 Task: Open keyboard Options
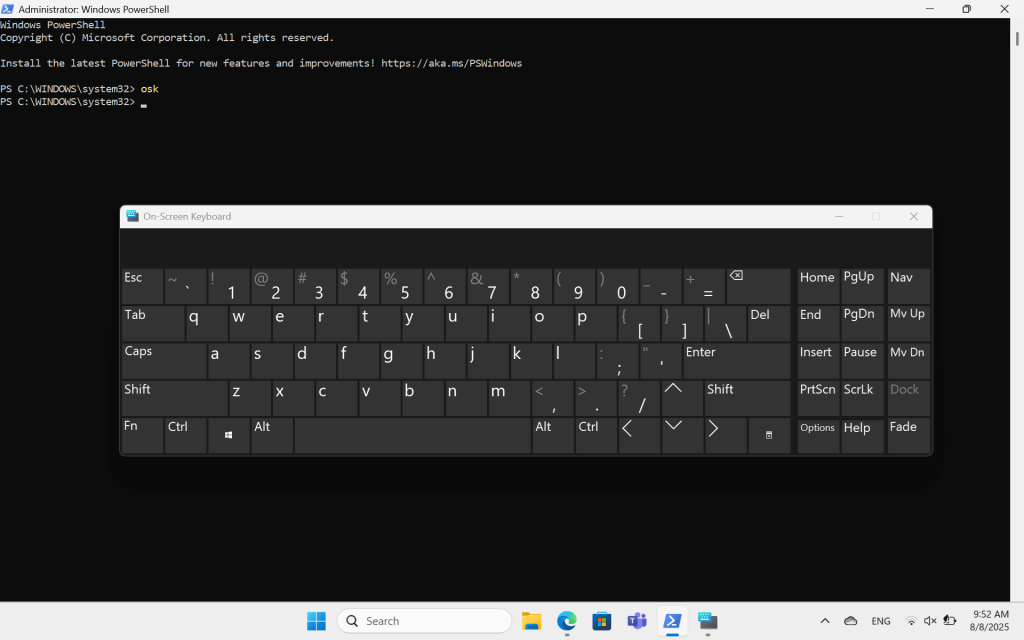[x=817, y=435]
